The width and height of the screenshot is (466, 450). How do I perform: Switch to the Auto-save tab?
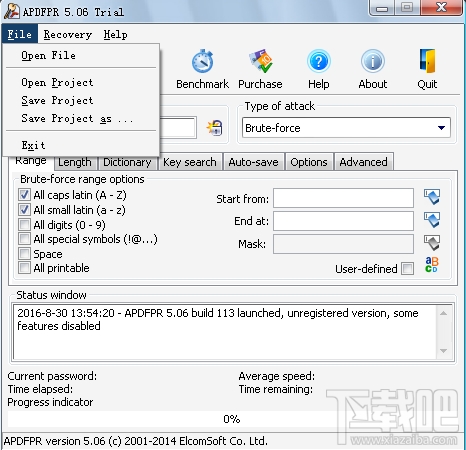(253, 162)
